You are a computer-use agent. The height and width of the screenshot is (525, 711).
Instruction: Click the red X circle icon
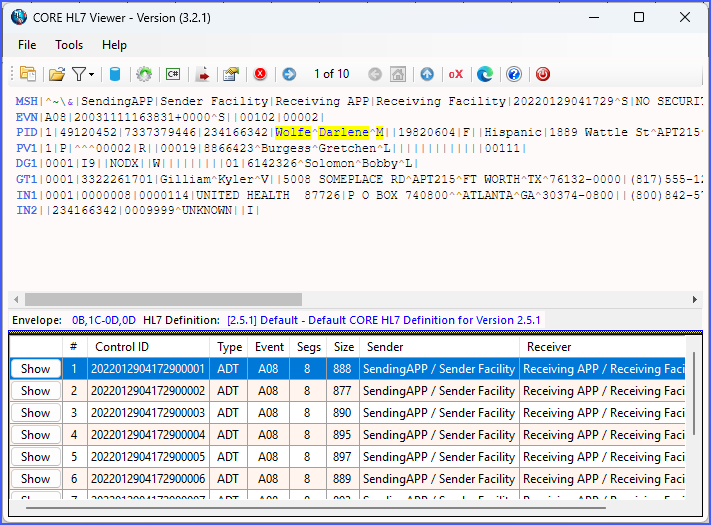pos(260,74)
